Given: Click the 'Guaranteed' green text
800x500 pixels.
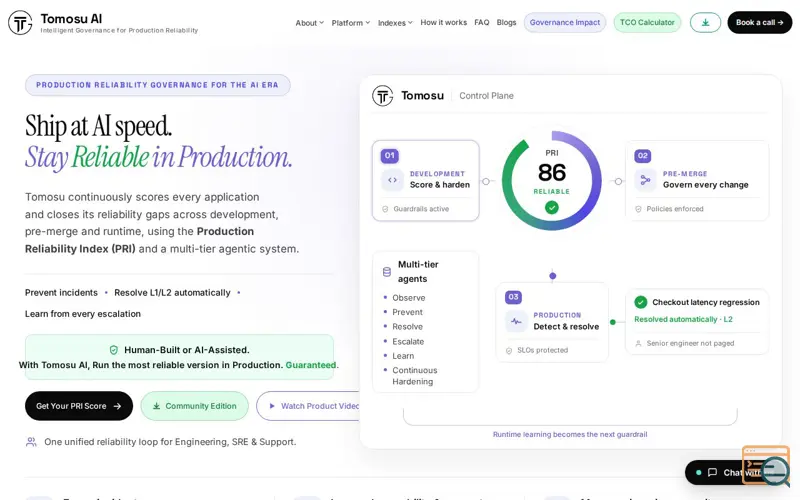Looking at the screenshot, I should (x=311, y=365).
